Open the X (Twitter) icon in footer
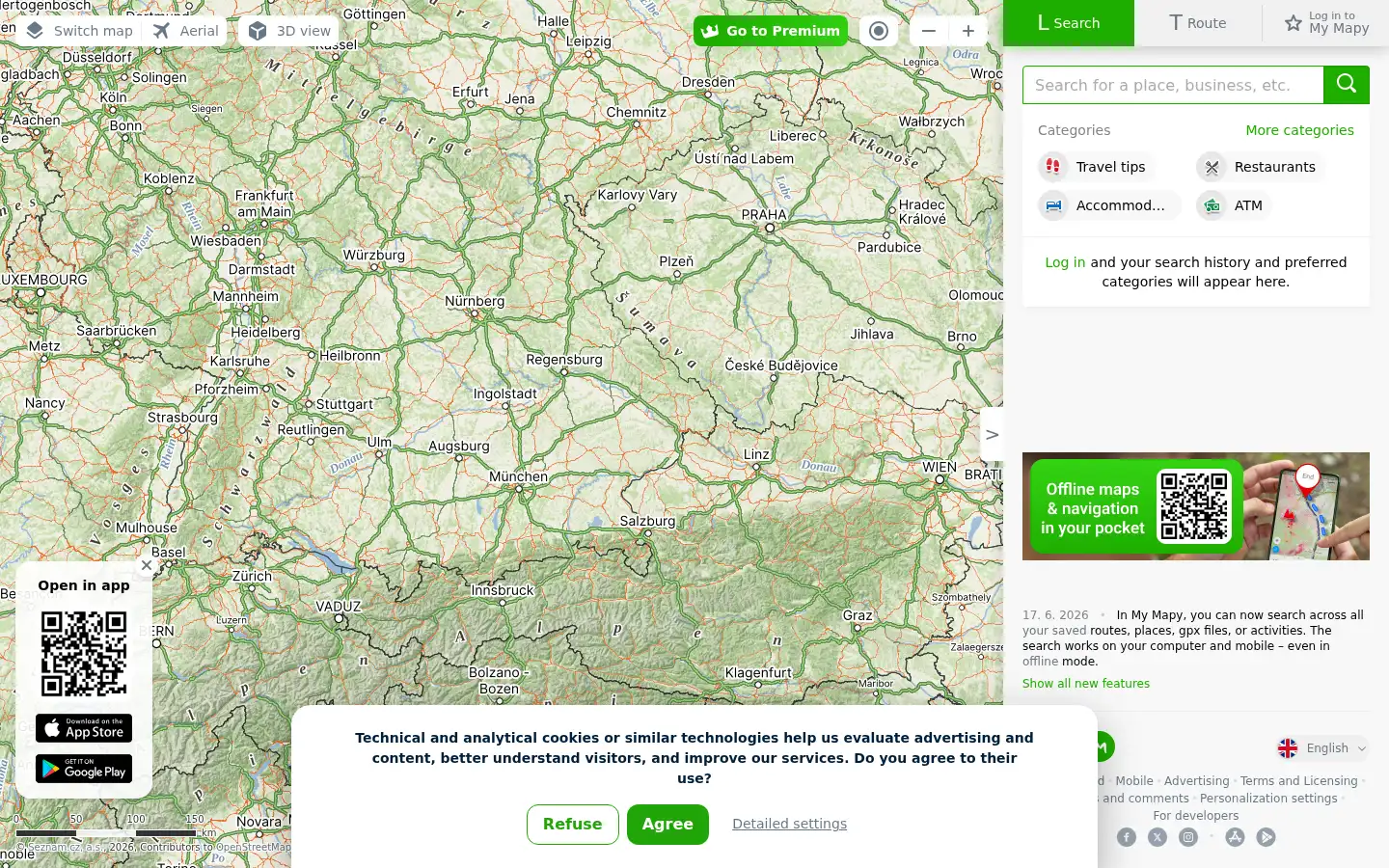This screenshot has width=1389, height=868. coord(1157,837)
